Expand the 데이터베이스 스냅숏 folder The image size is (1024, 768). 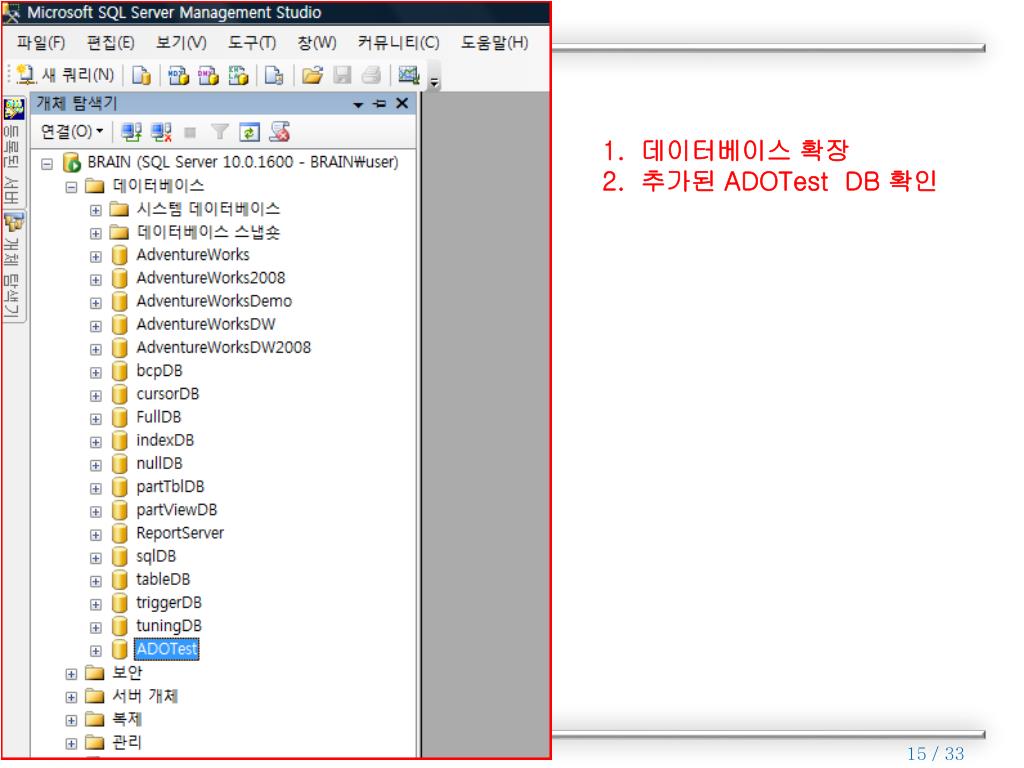click(95, 234)
